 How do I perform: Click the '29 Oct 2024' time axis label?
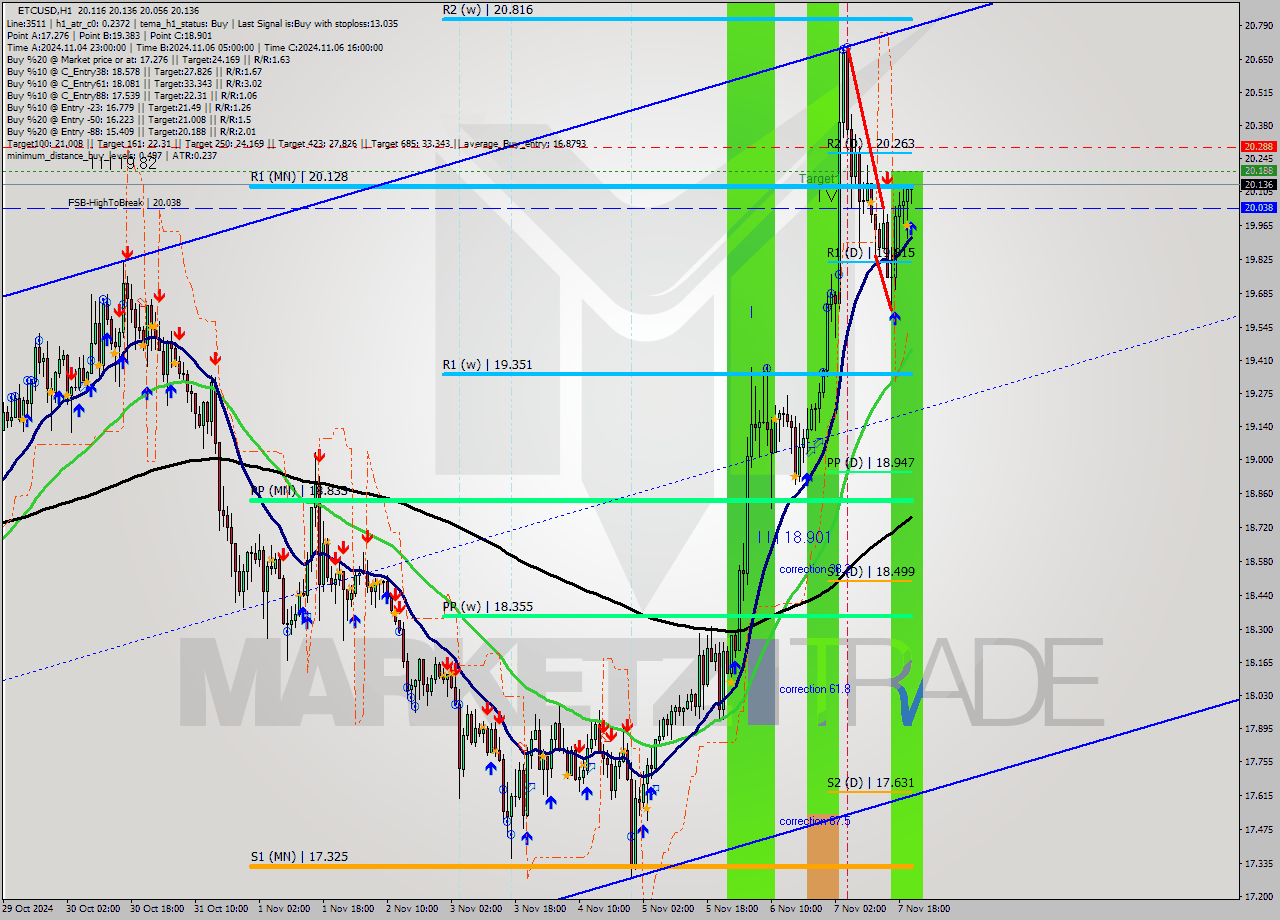pos(26,909)
